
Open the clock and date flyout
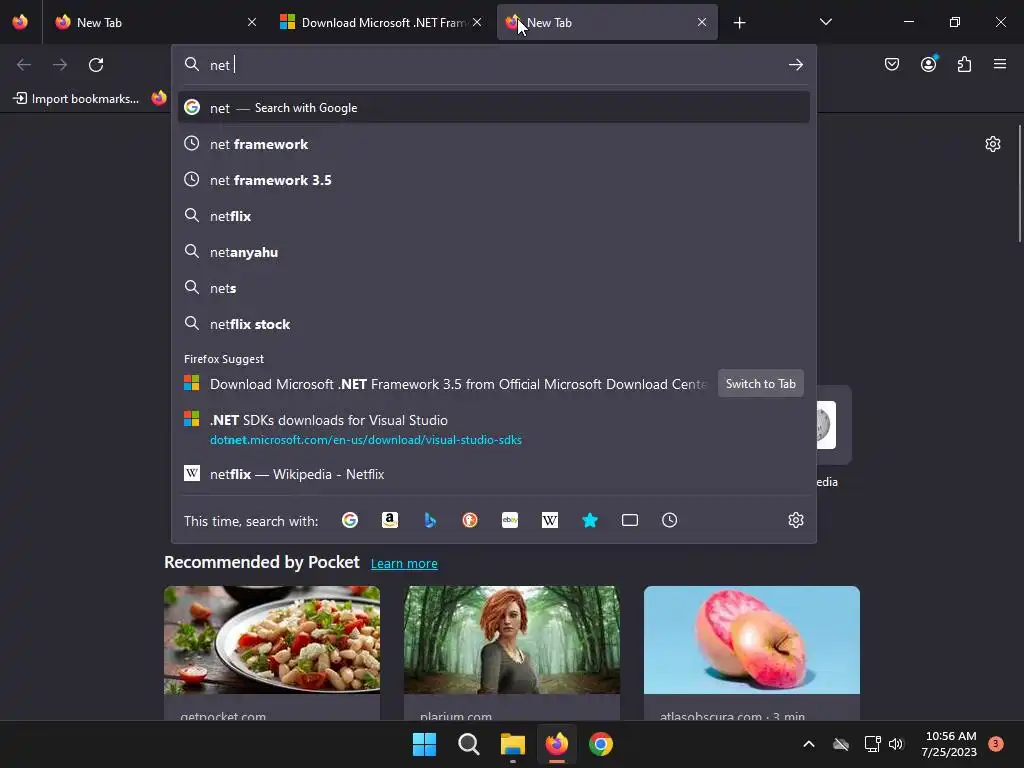pos(949,744)
